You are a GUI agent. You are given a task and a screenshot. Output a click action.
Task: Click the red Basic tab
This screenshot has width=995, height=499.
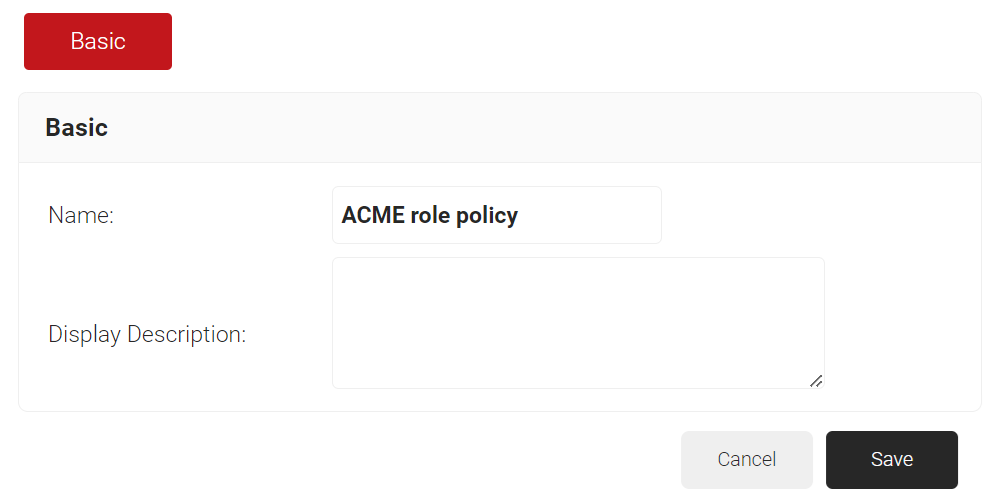click(98, 41)
